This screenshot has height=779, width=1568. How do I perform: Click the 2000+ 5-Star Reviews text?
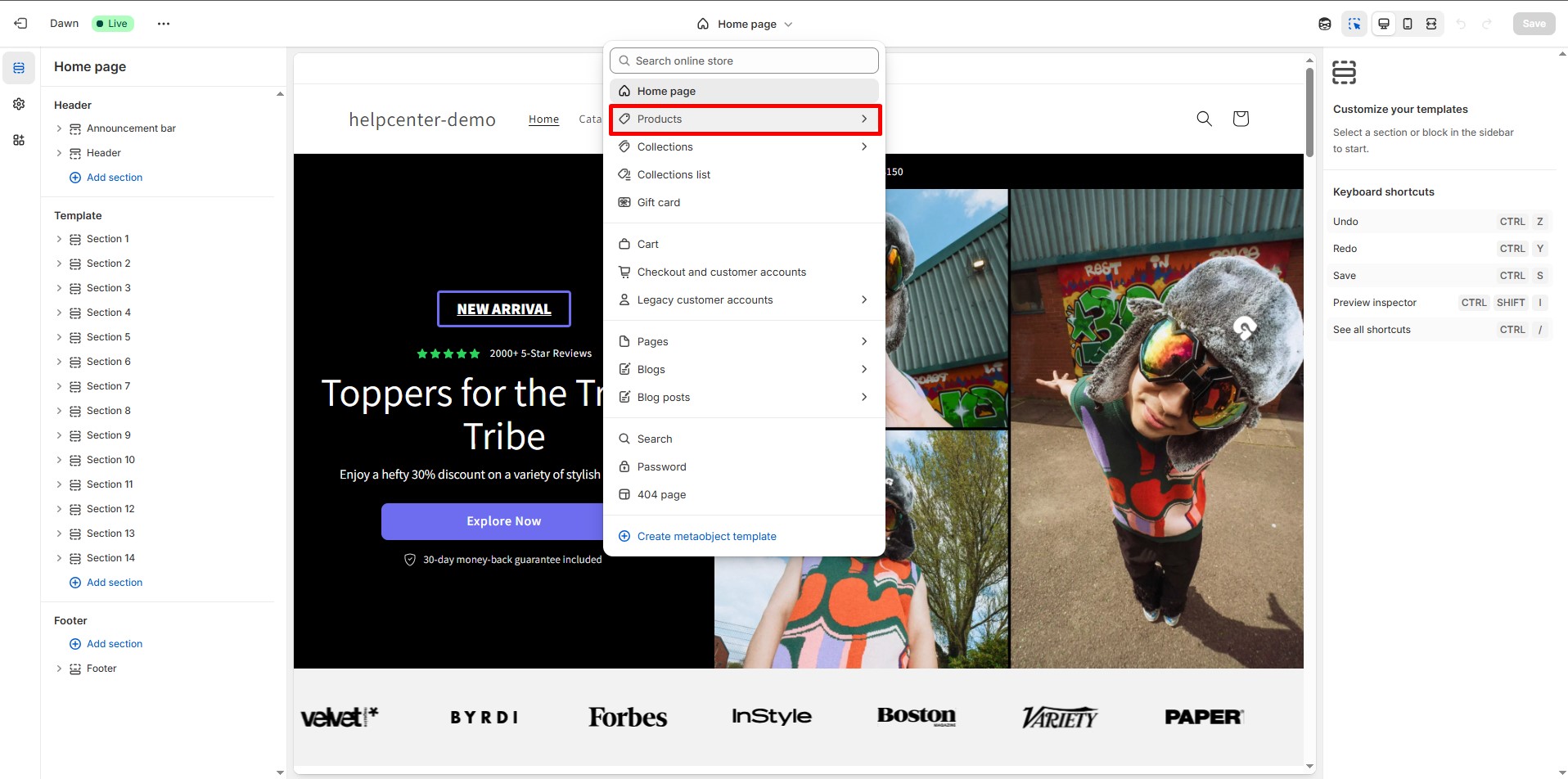tap(540, 353)
